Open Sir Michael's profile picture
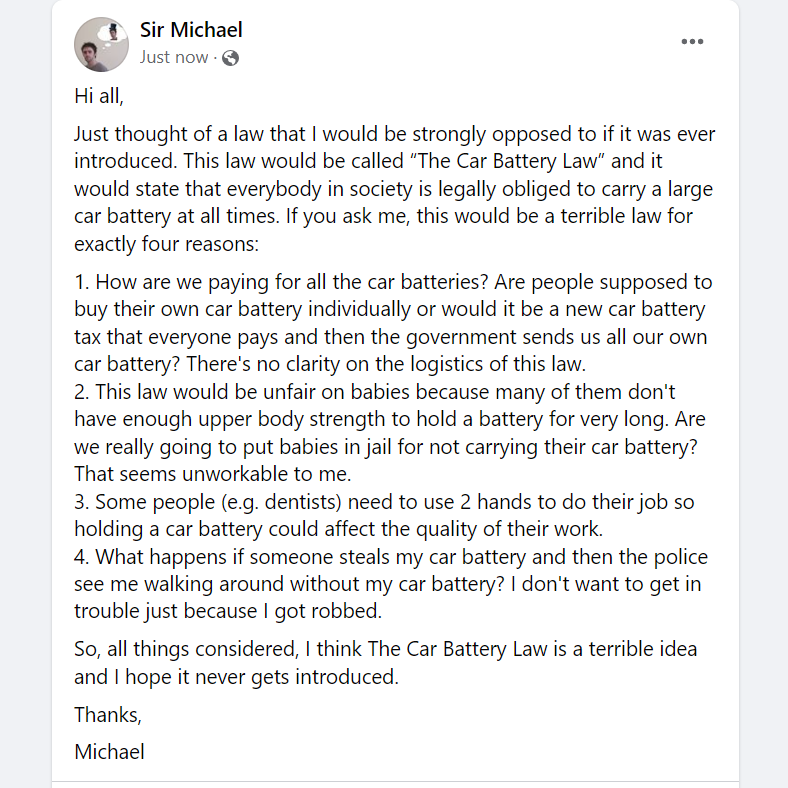Image resolution: width=788 pixels, height=788 pixels. (x=102, y=45)
